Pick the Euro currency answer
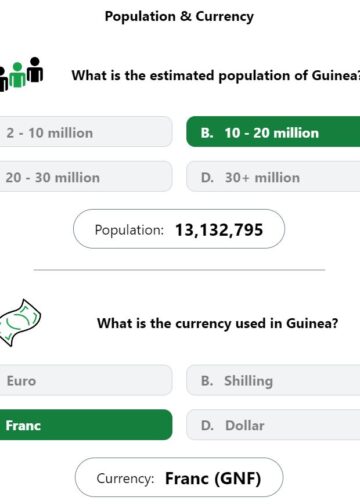The width and height of the screenshot is (360, 504). 86,380
